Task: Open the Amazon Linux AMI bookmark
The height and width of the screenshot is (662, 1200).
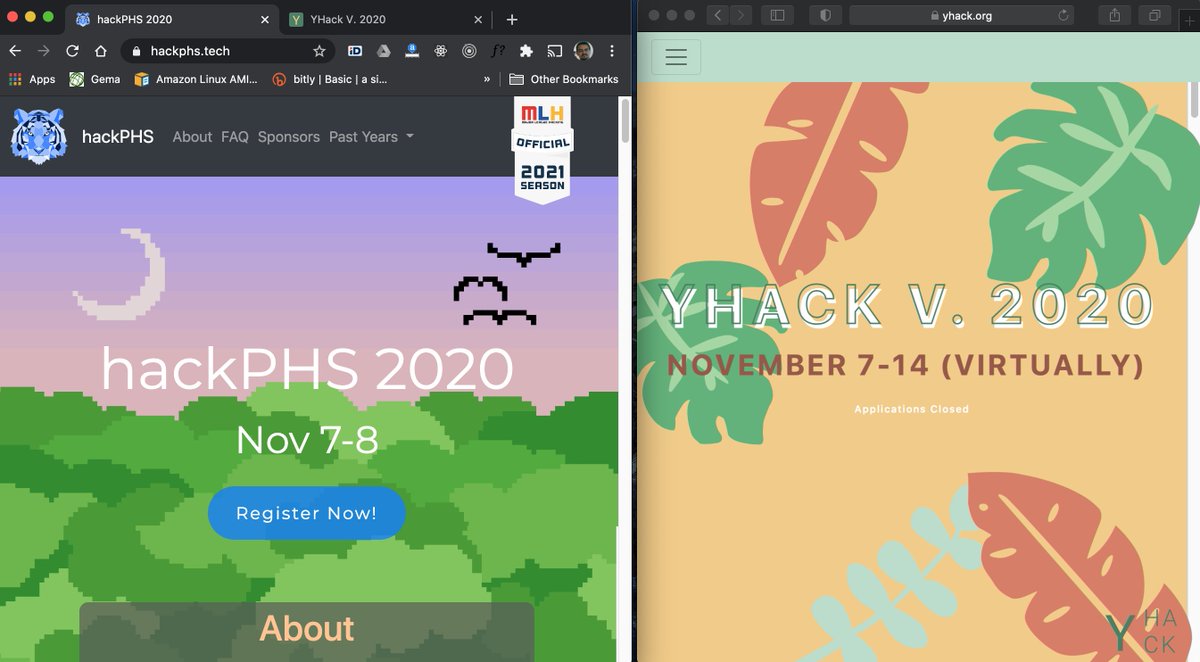Action: click(x=195, y=79)
